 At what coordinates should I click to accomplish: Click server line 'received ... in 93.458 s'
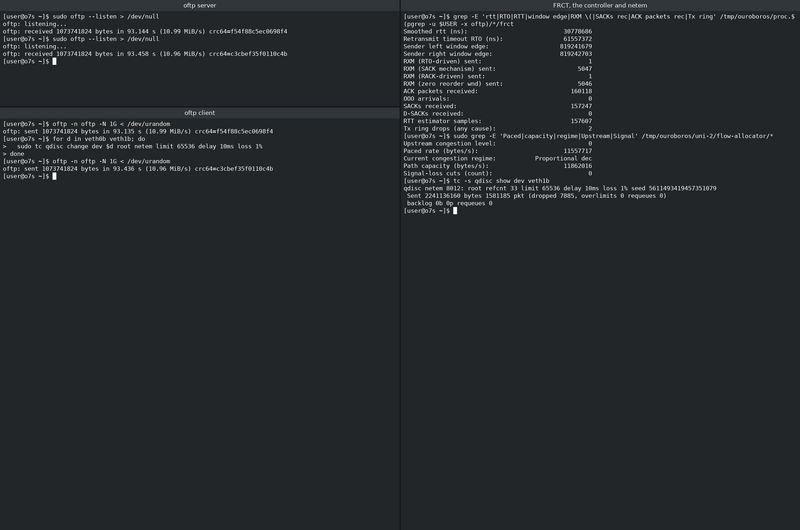[145, 54]
